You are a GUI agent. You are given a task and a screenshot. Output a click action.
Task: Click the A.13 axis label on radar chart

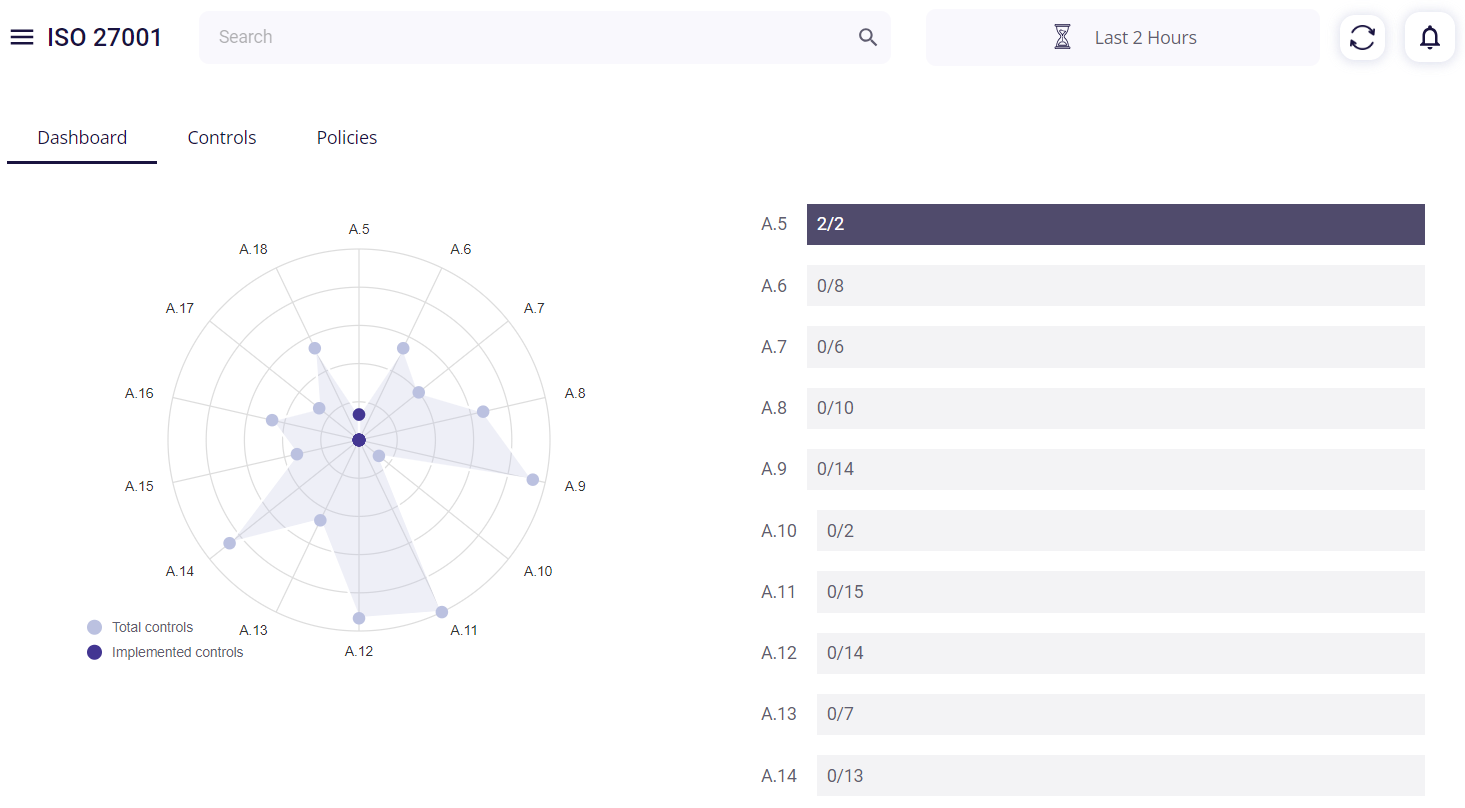coord(253,630)
